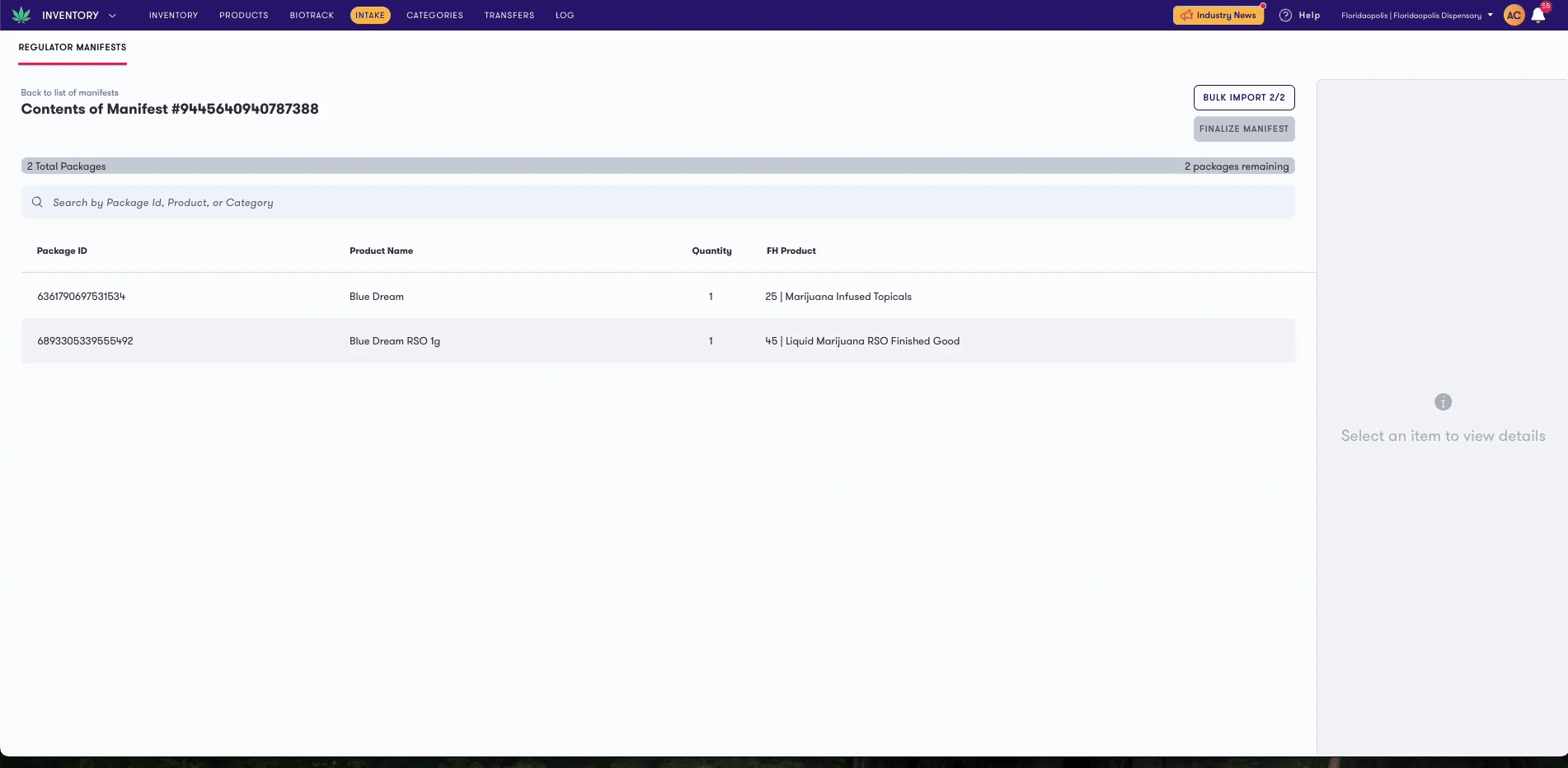Open the Log nav tab
The width and height of the screenshot is (1568, 768).
coord(565,16)
